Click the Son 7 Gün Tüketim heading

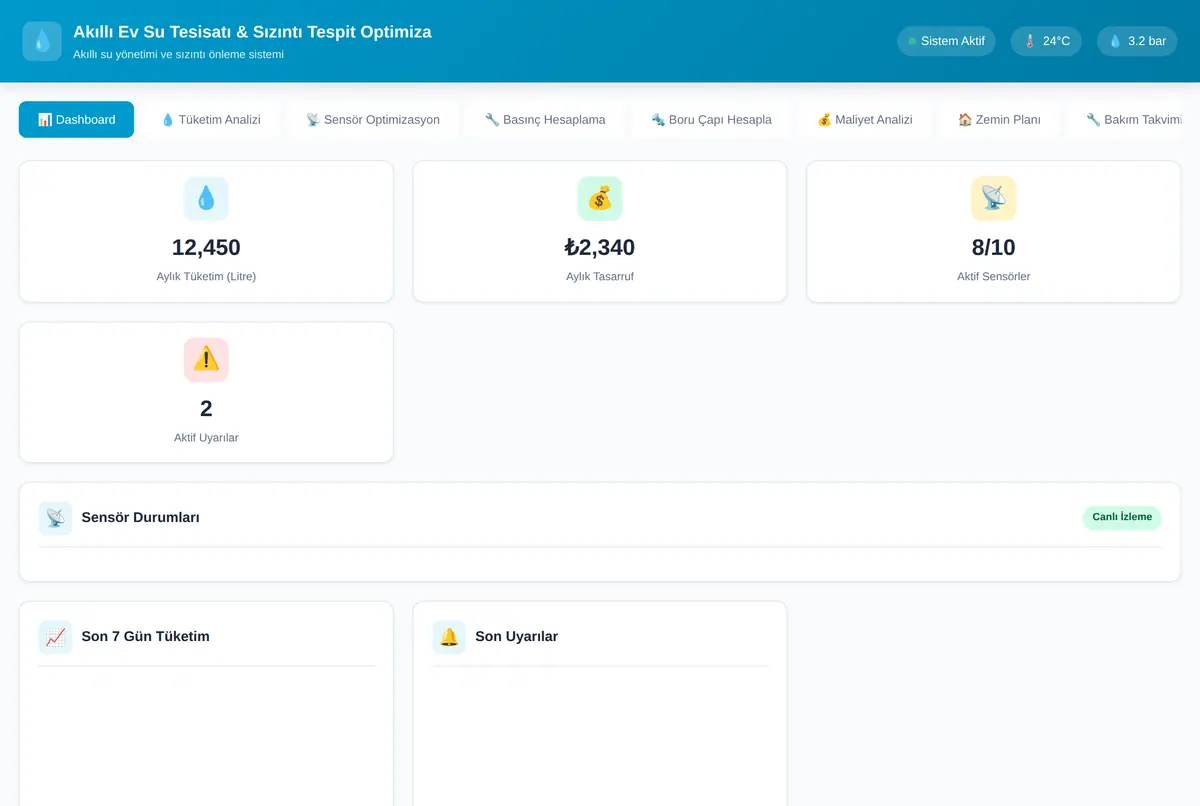(x=146, y=637)
